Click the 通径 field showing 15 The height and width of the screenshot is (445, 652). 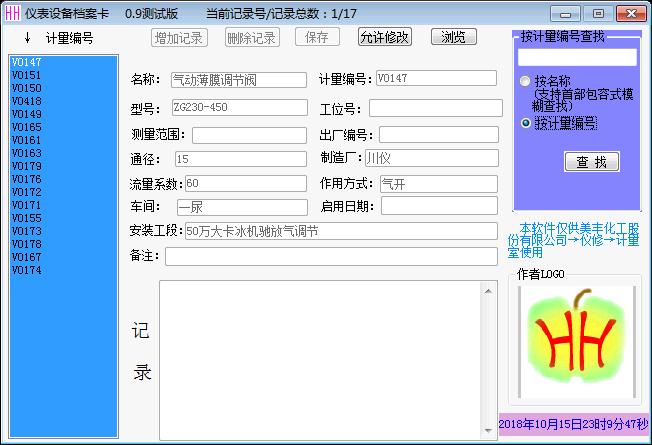coord(241,159)
